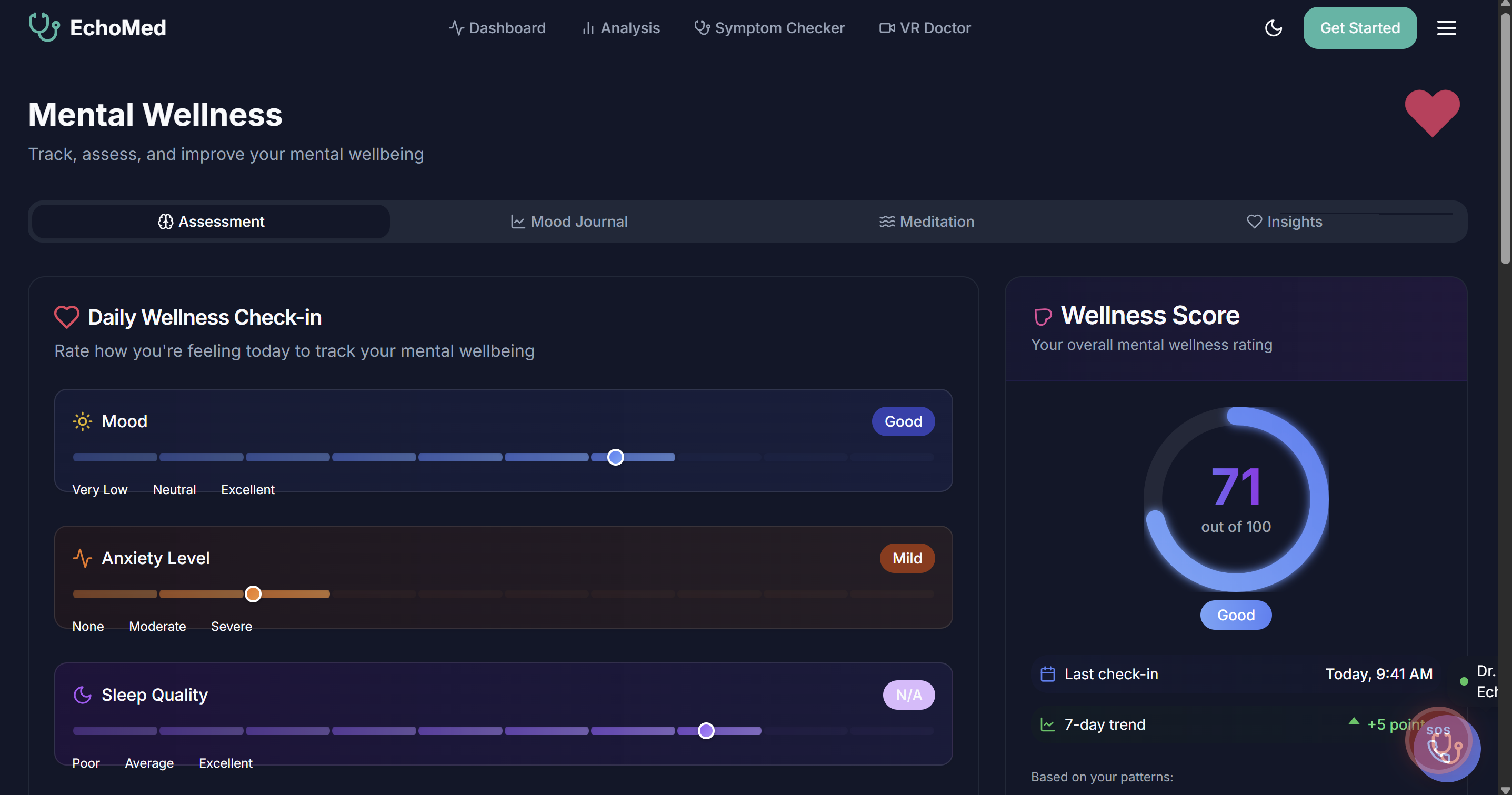Open Symptom Checker from the top navigation
This screenshot has height=795, width=1512.
click(x=769, y=27)
